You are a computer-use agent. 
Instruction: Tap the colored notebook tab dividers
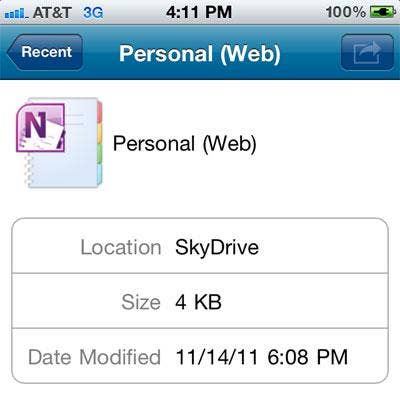coord(99,143)
